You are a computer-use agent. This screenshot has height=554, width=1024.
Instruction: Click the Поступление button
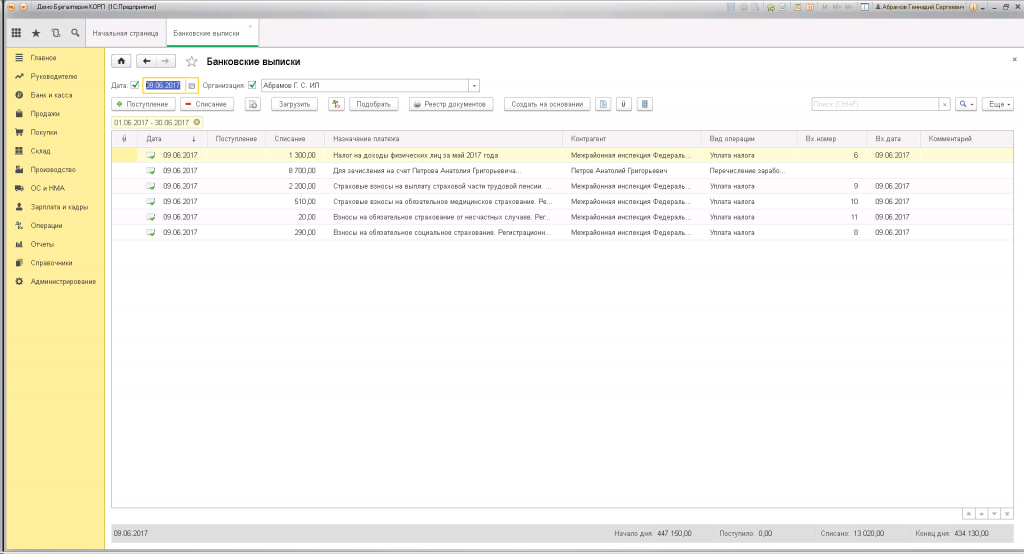pos(143,104)
